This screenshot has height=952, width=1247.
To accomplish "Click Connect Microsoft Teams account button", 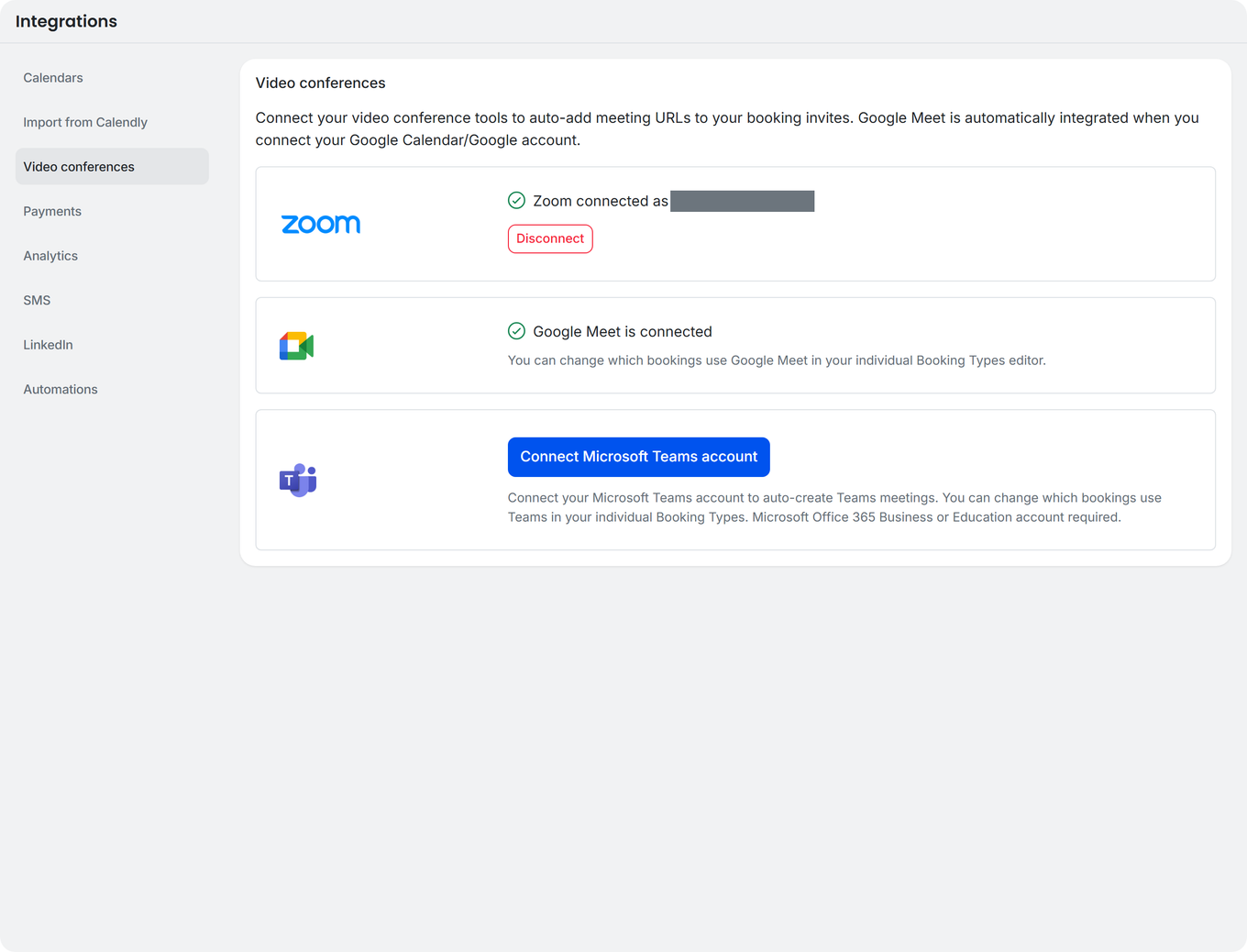I will [639, 457].
